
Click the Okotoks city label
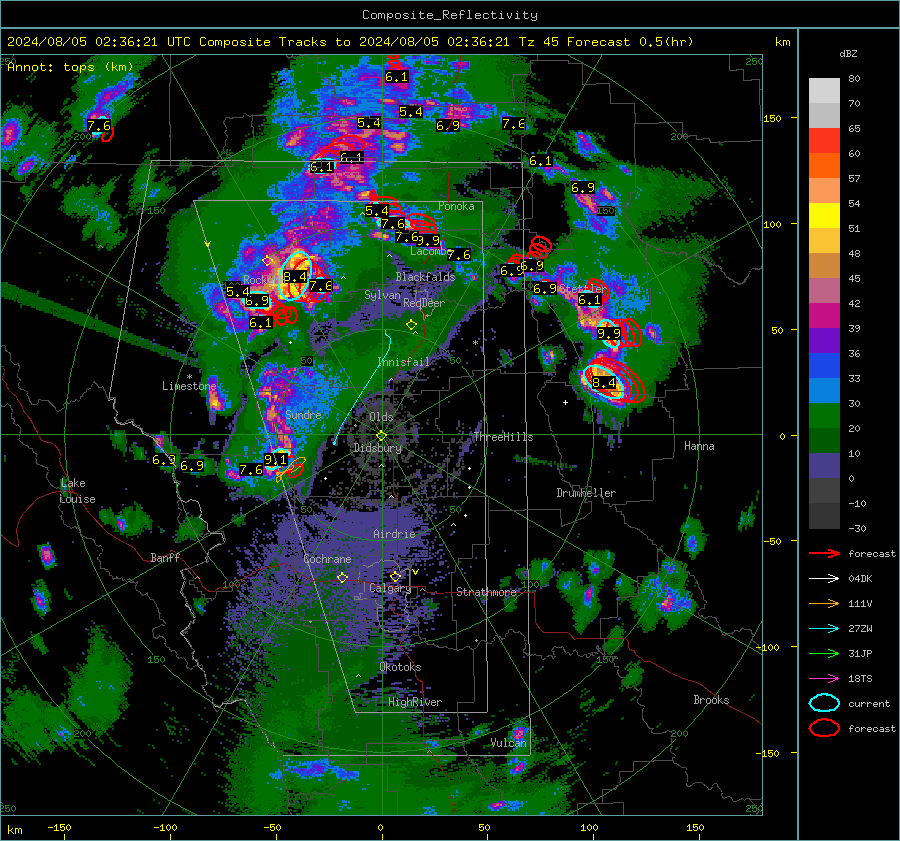[400, 667]
